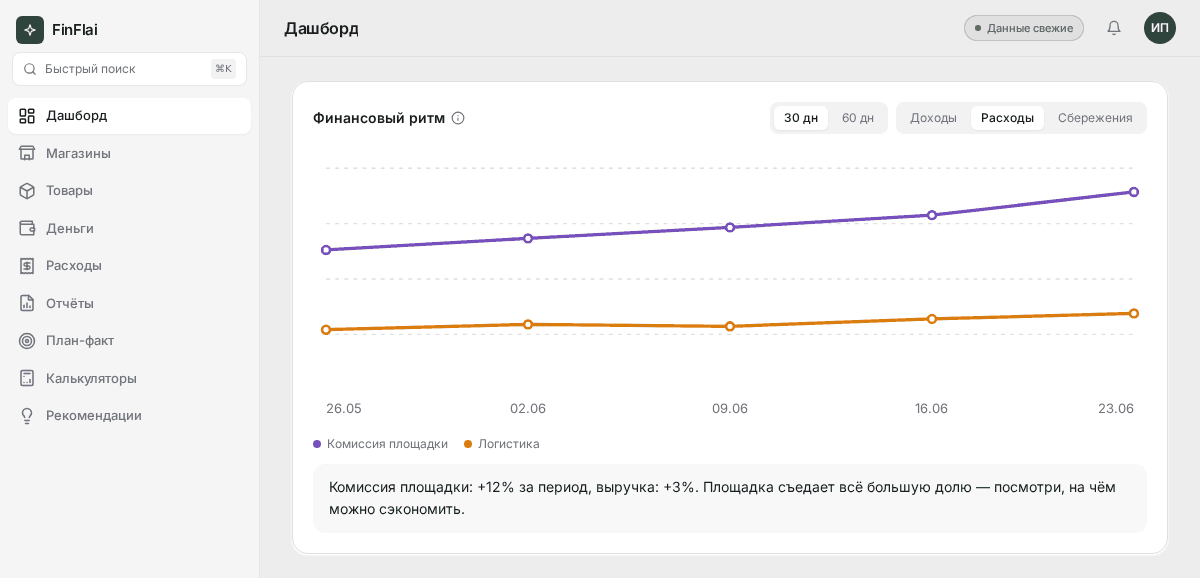Open Калькуляторы section
This screenshot has height=578, width=1200.
[129, 378]
